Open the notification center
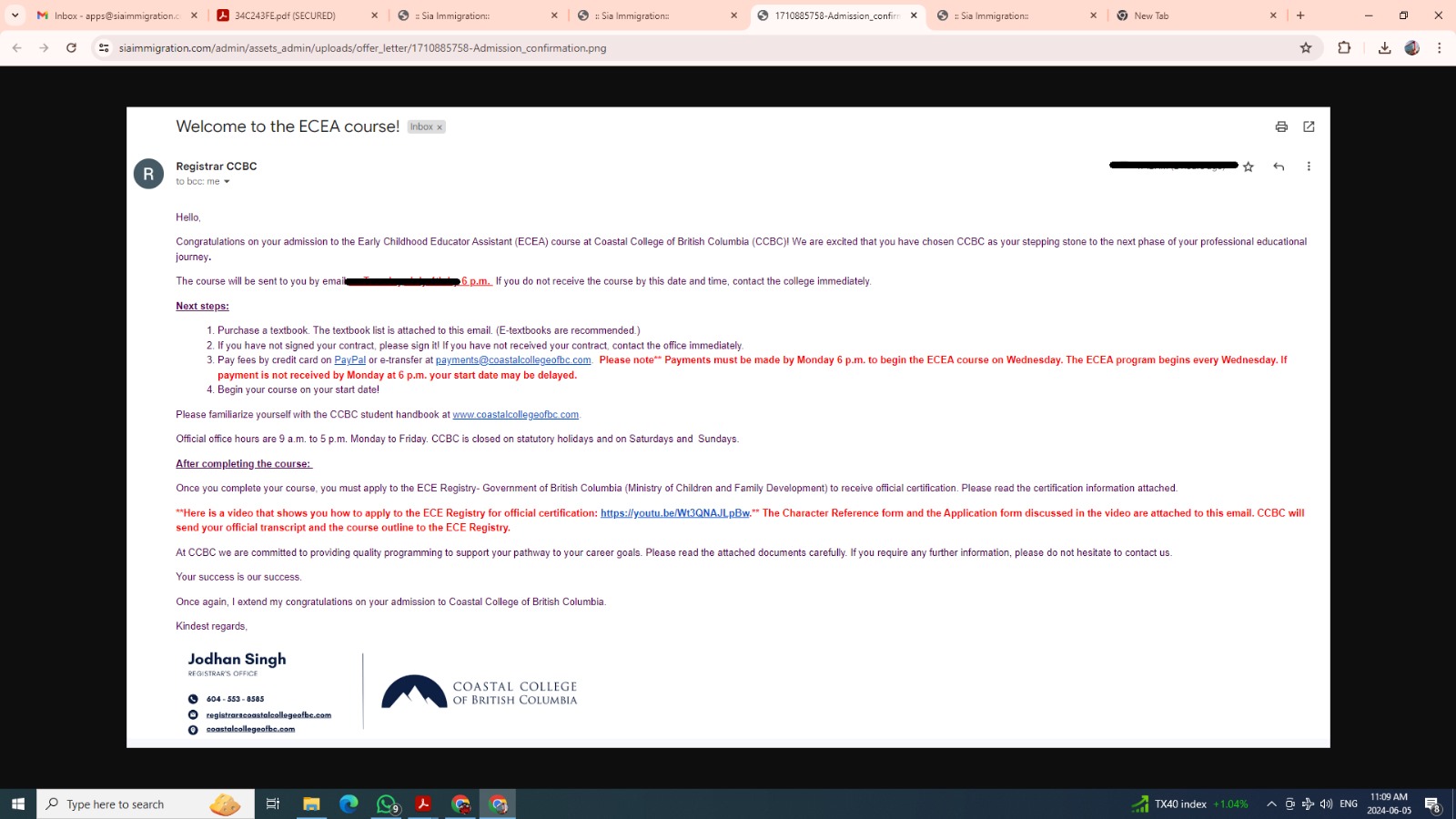 click(x=1432, y=804)
